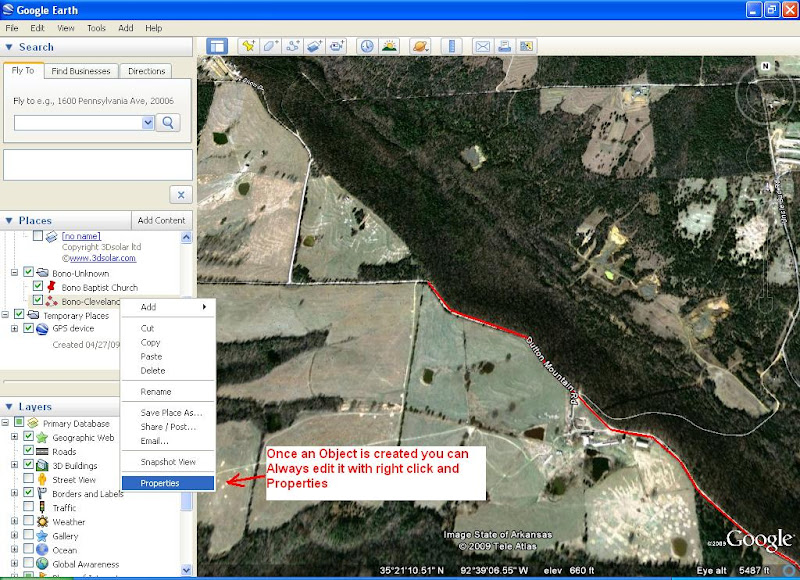
Task: Click the Temporary Places folder icon
Action: [33, 315]
